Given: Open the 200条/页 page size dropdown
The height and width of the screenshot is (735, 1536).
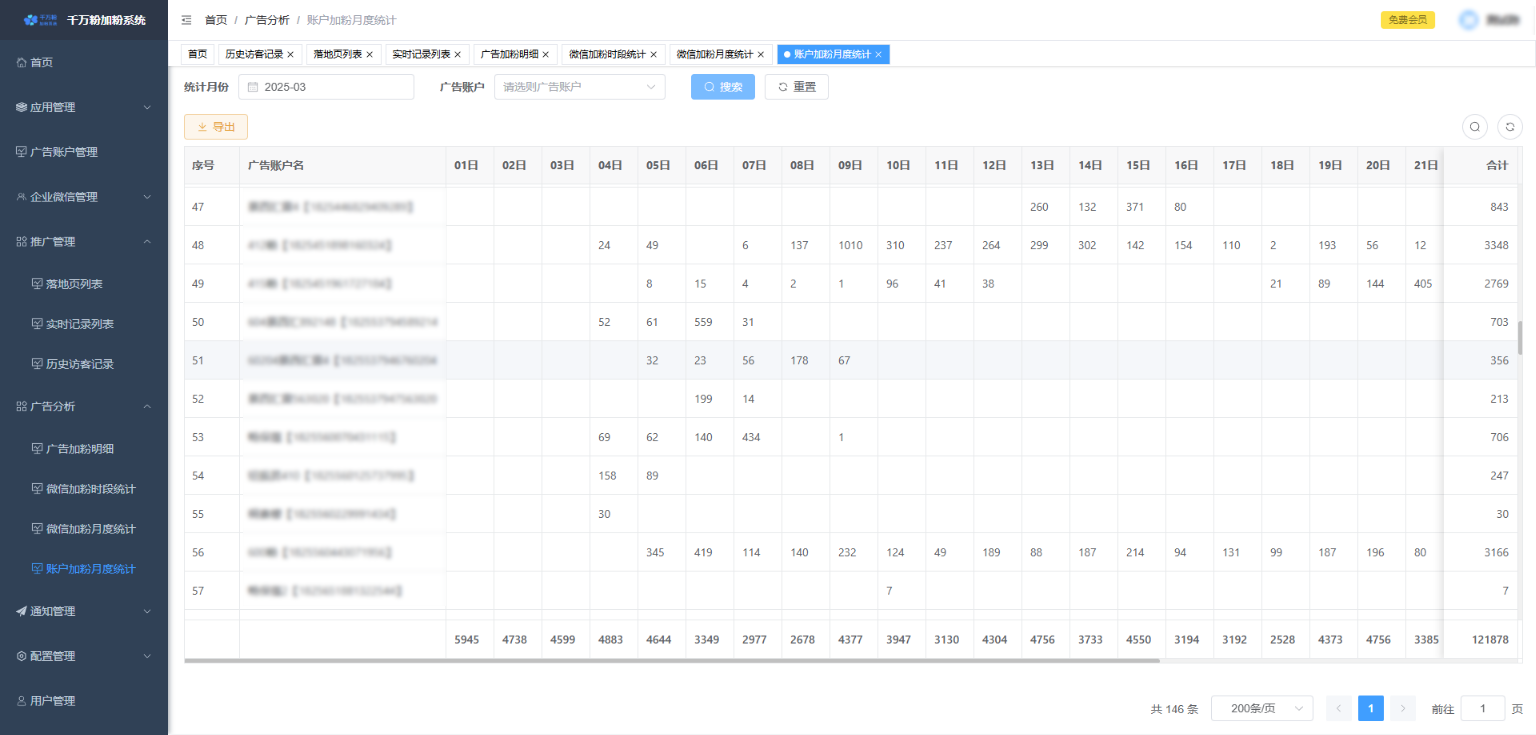Looking at the screenshot, I should tap(1261, 708).
